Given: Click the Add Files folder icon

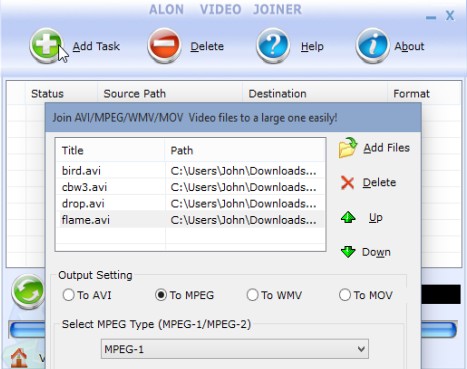Looking at the screenshot, I should 348,148.
